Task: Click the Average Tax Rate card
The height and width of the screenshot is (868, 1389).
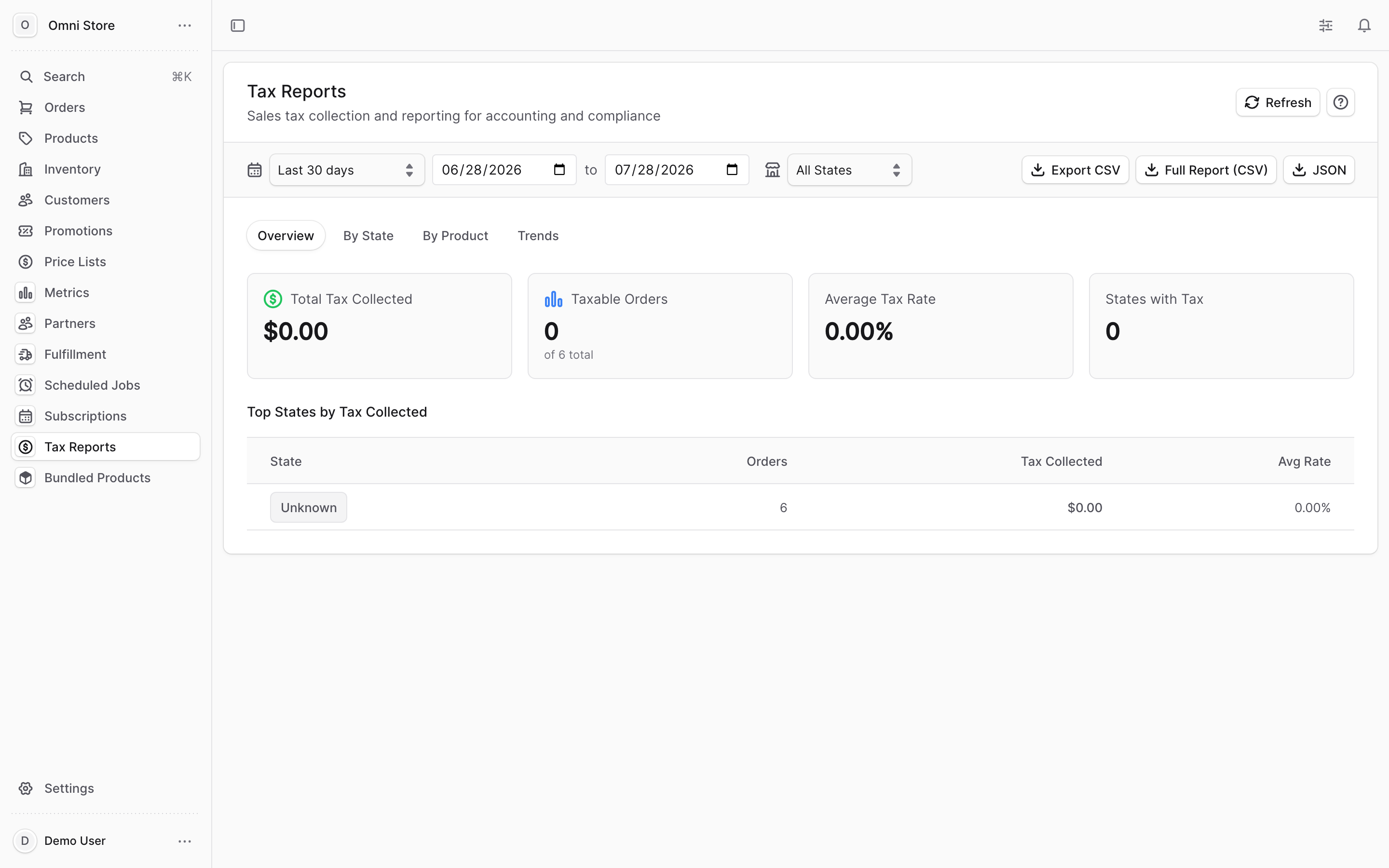Action: tap(941, 325)
